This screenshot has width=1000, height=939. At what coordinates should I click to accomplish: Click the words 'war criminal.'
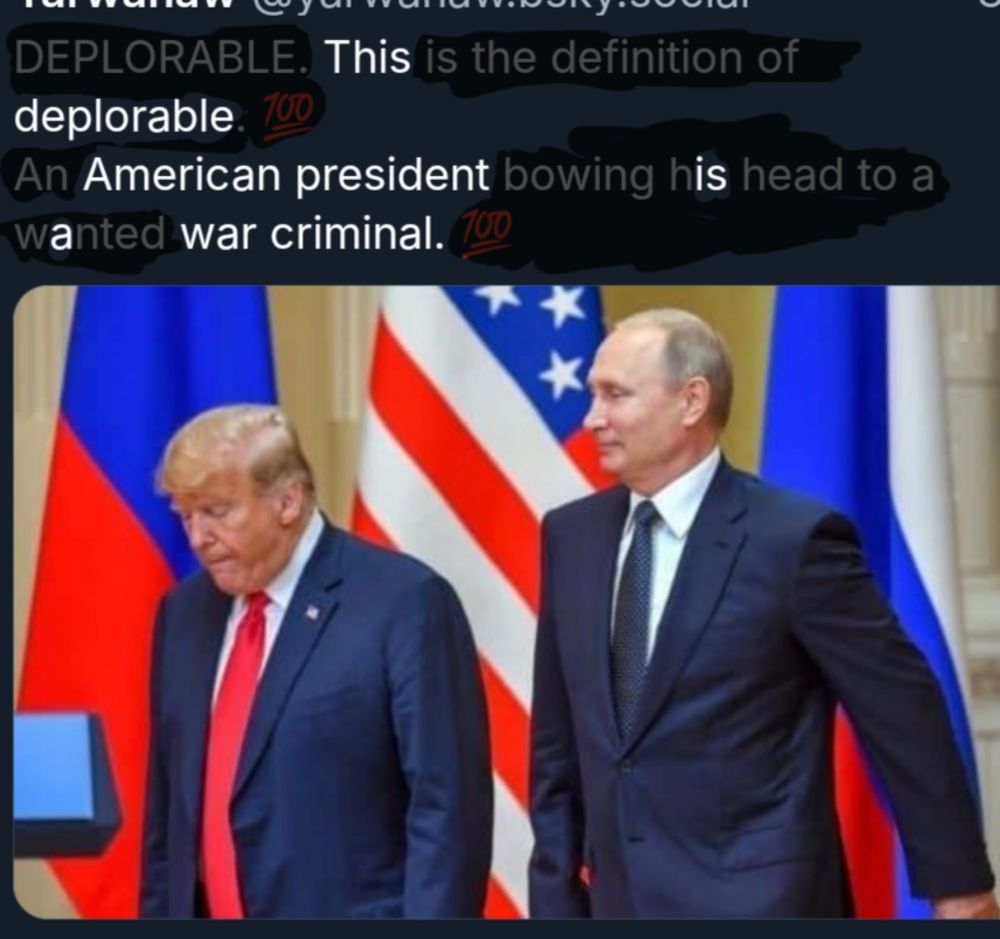(x=312, y=233)
